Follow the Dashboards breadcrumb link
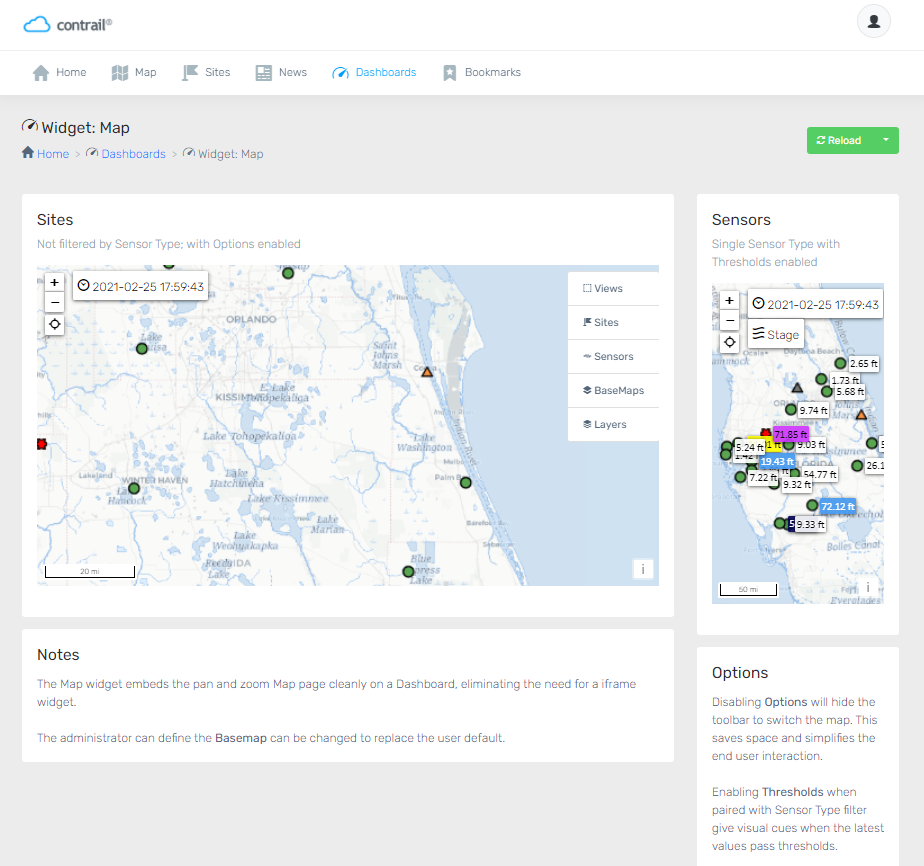Image resolution: width=924 pixels, height=866 pixels. click(x=133, y=154)
